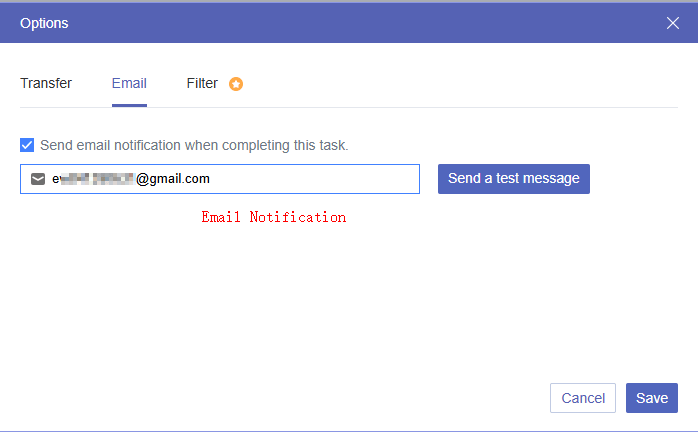Open the Filter tab
The width and height of the screenshot is (698, 432).
(202, 83)
